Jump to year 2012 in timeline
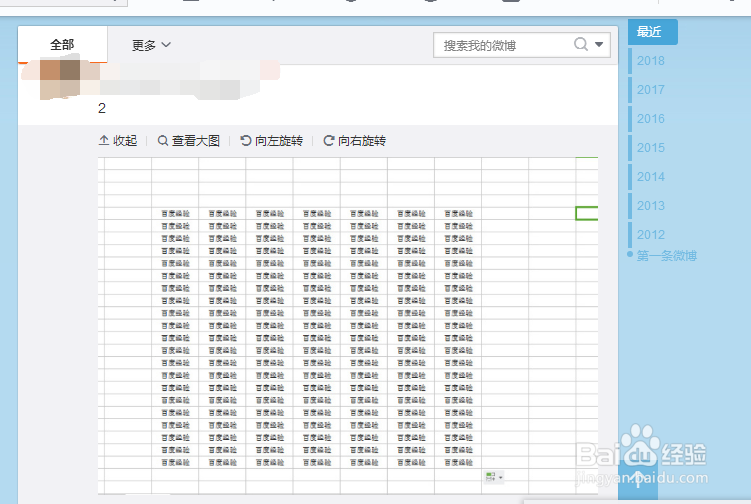This screenshot has width=751, height=504. pyautogui.click(x=650, y=235)
